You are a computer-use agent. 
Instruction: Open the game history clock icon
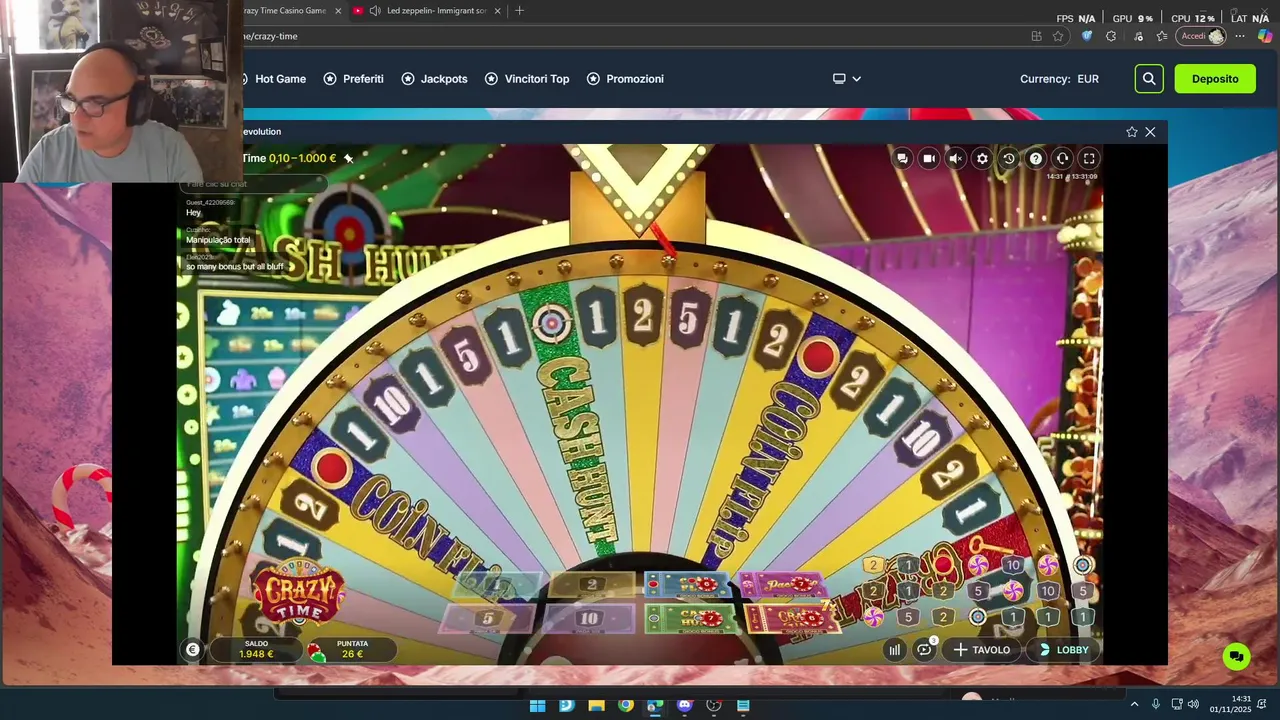(1009, 158)
